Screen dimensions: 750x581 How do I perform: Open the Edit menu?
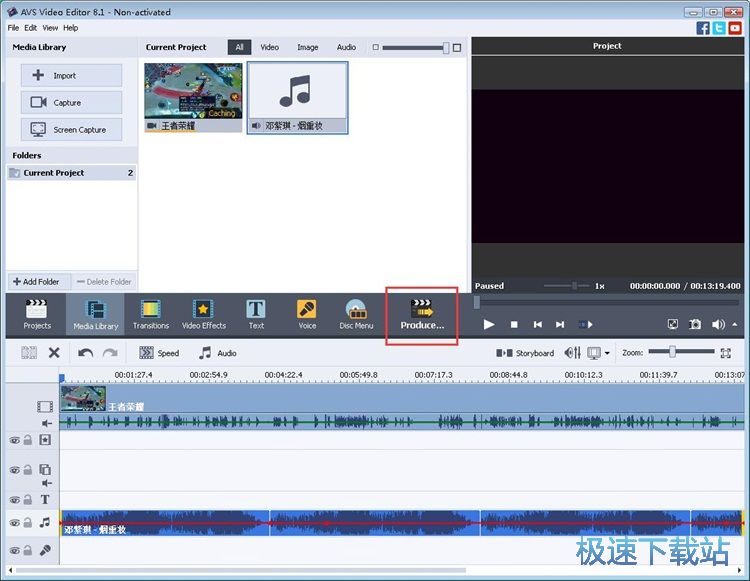(30, 28)
